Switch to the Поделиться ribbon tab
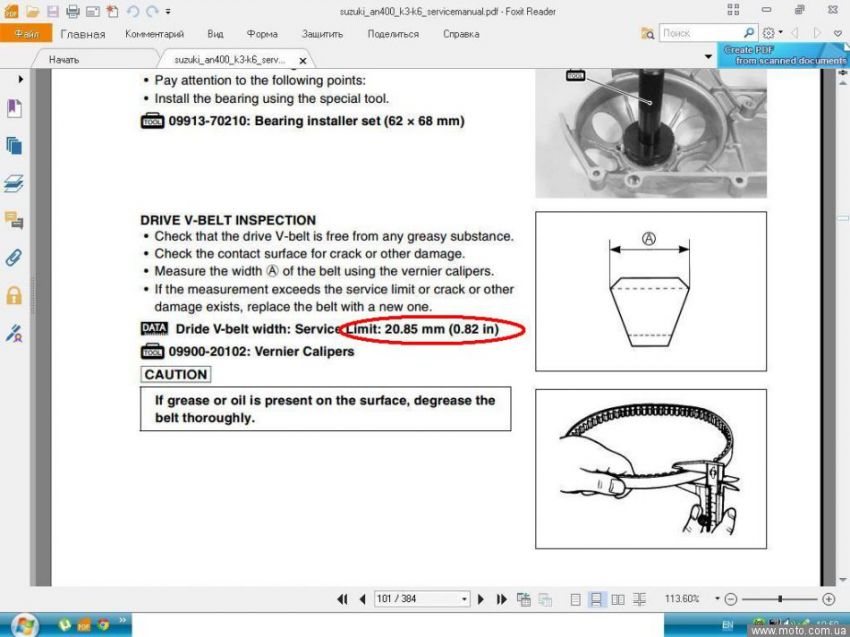This screenshot has height=637, width=850. 393,34
